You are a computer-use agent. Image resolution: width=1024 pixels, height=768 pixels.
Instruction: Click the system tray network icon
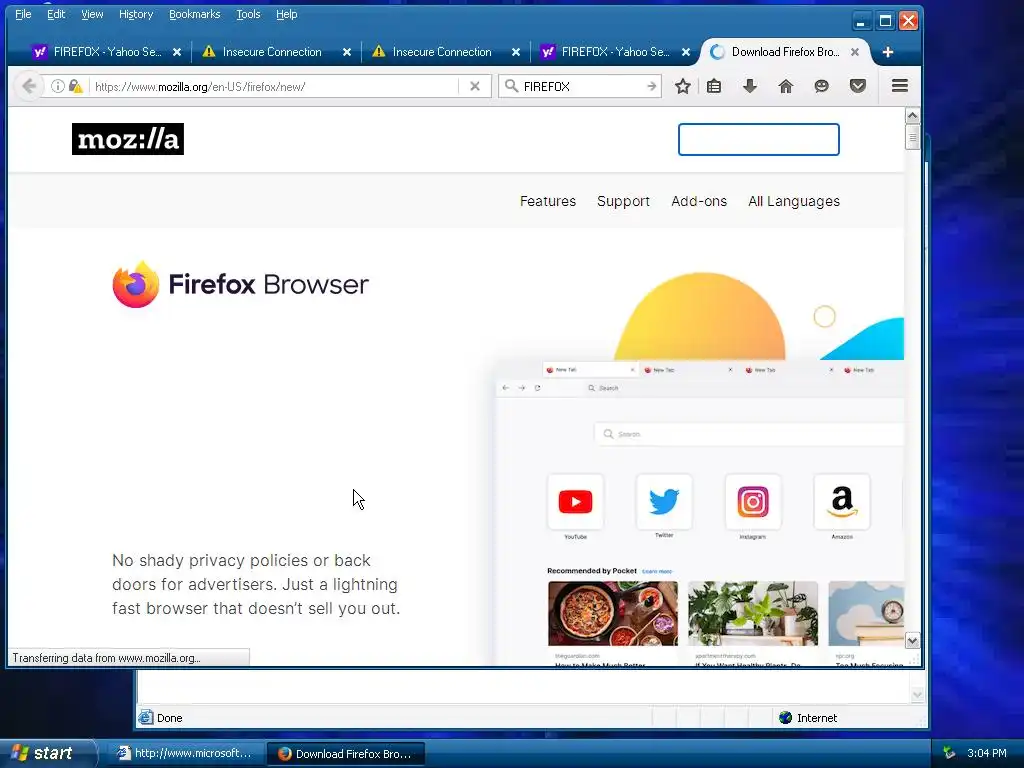949,753
